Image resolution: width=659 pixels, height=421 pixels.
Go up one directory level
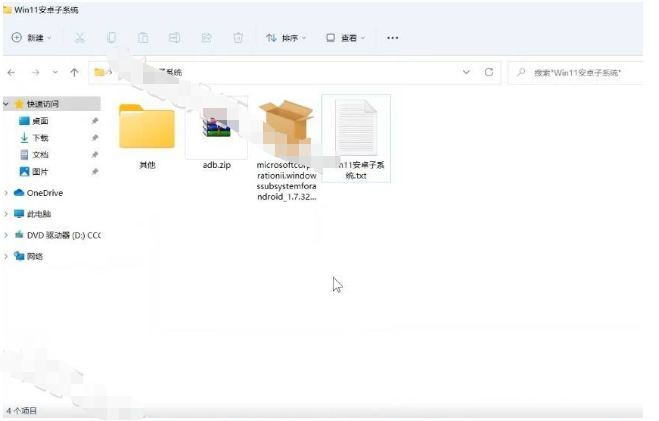[75, 73]
